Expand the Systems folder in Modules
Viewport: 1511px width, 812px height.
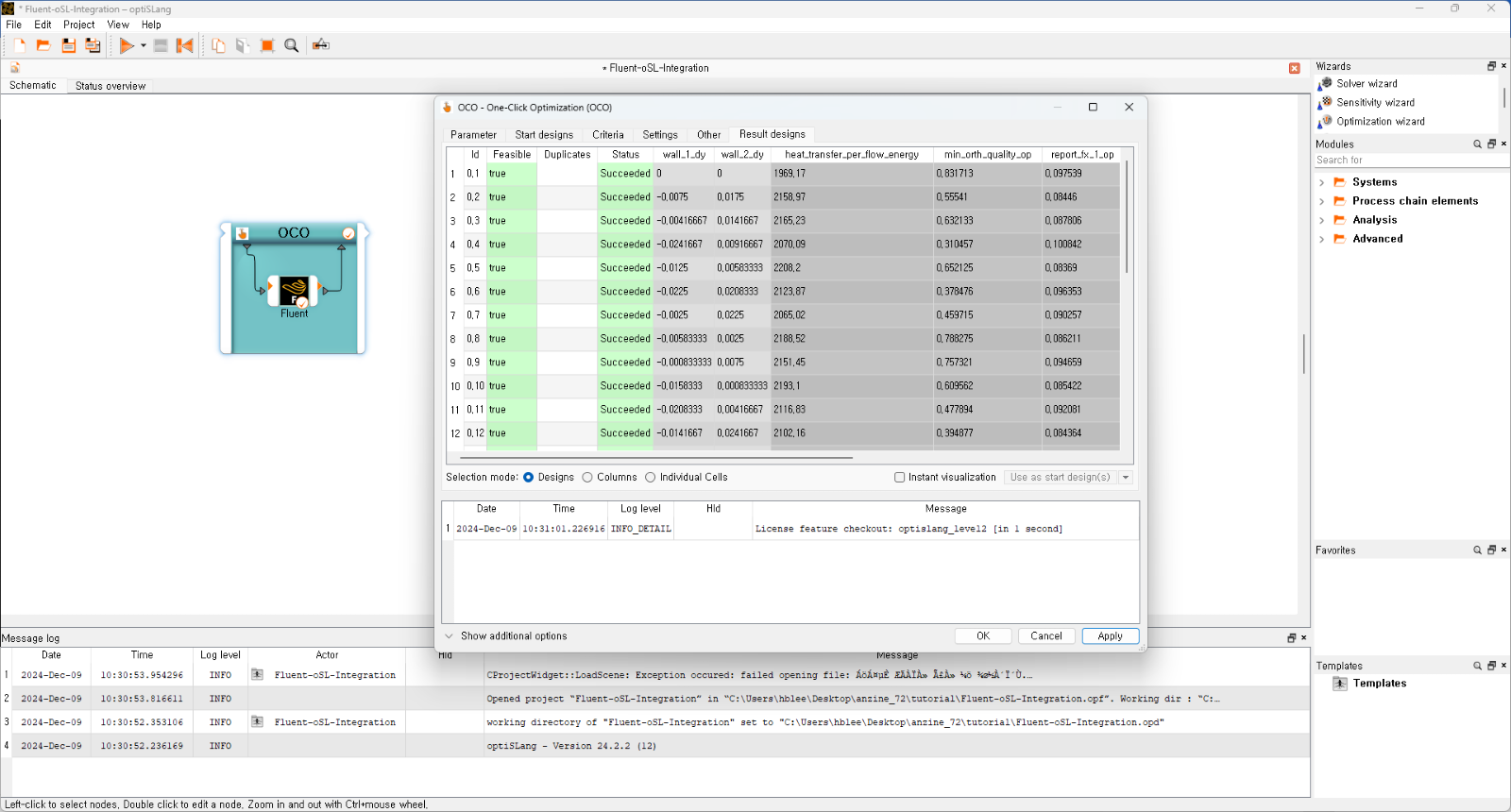tap(1321, 182)
